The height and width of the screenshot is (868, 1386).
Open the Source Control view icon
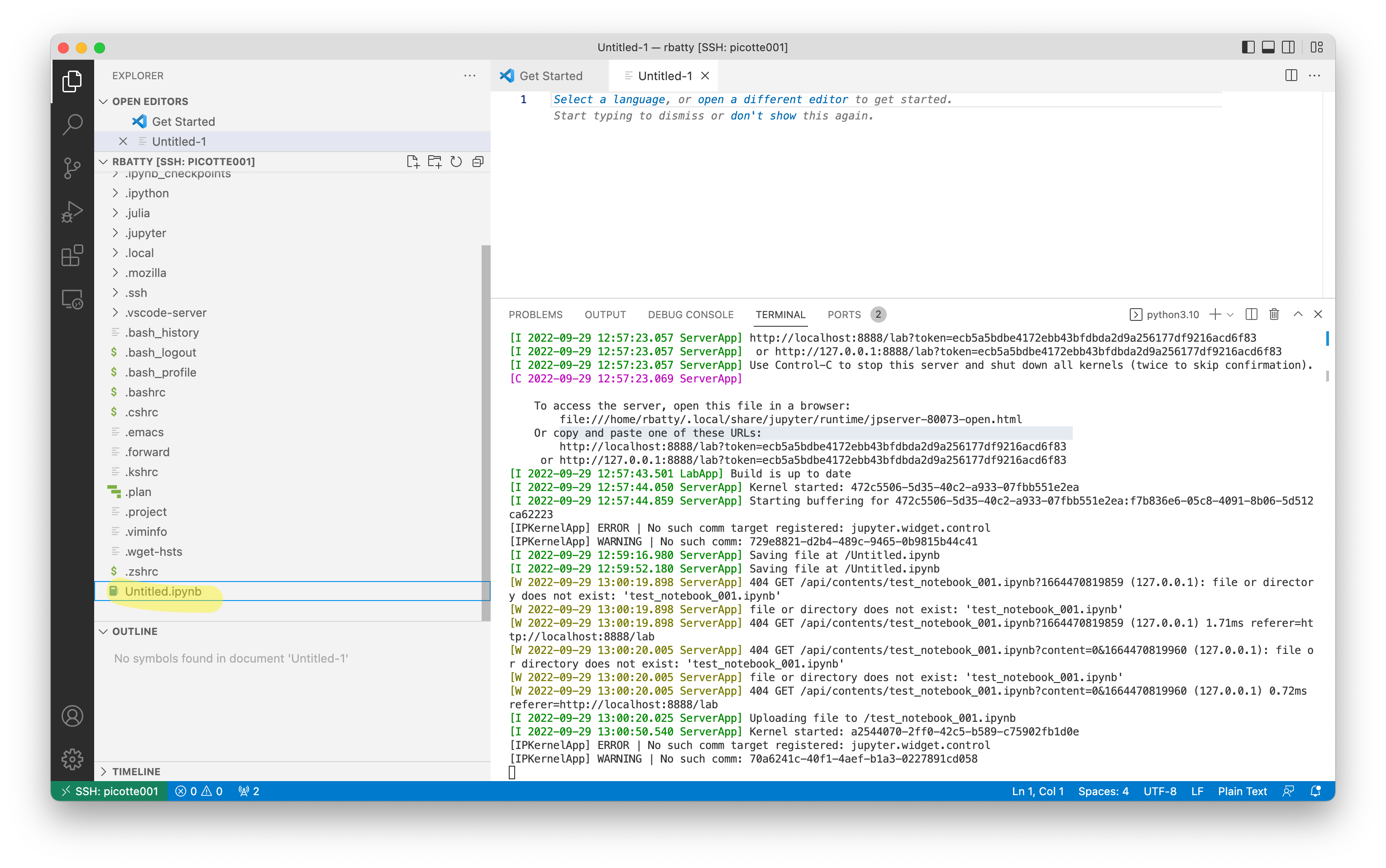click(x=72, y=167)
